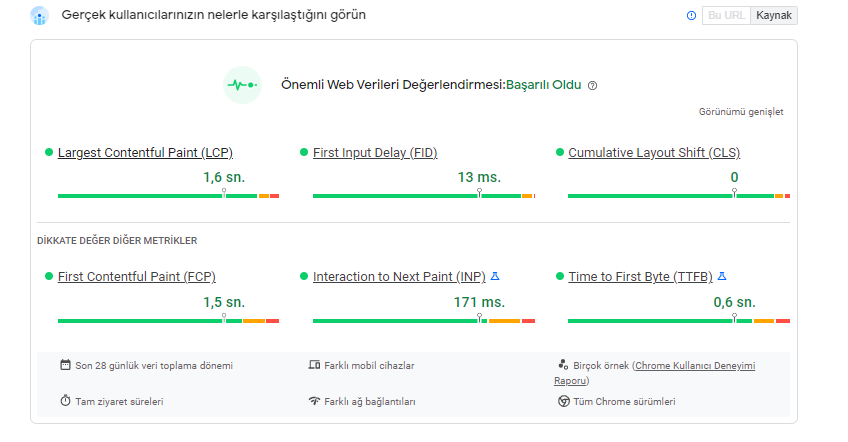Click the green Core Web Vitals pulse icon

coord(242,85)
